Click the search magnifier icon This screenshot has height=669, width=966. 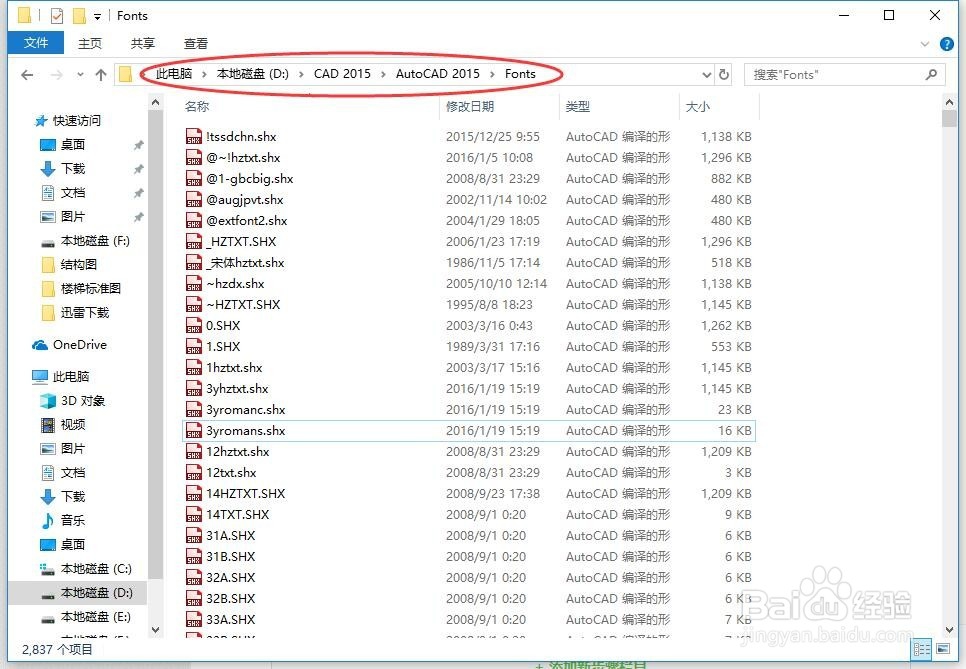932,75
